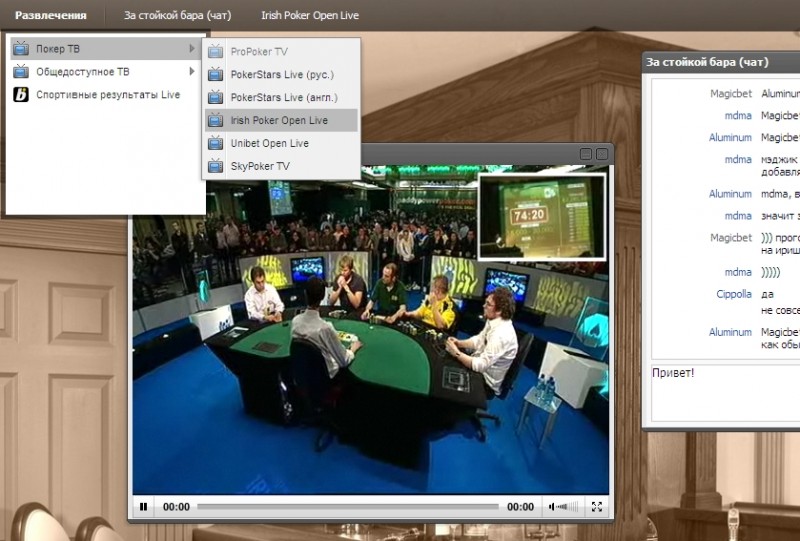Choose PokerStars Live (рус.) channel

pos(281,75)
